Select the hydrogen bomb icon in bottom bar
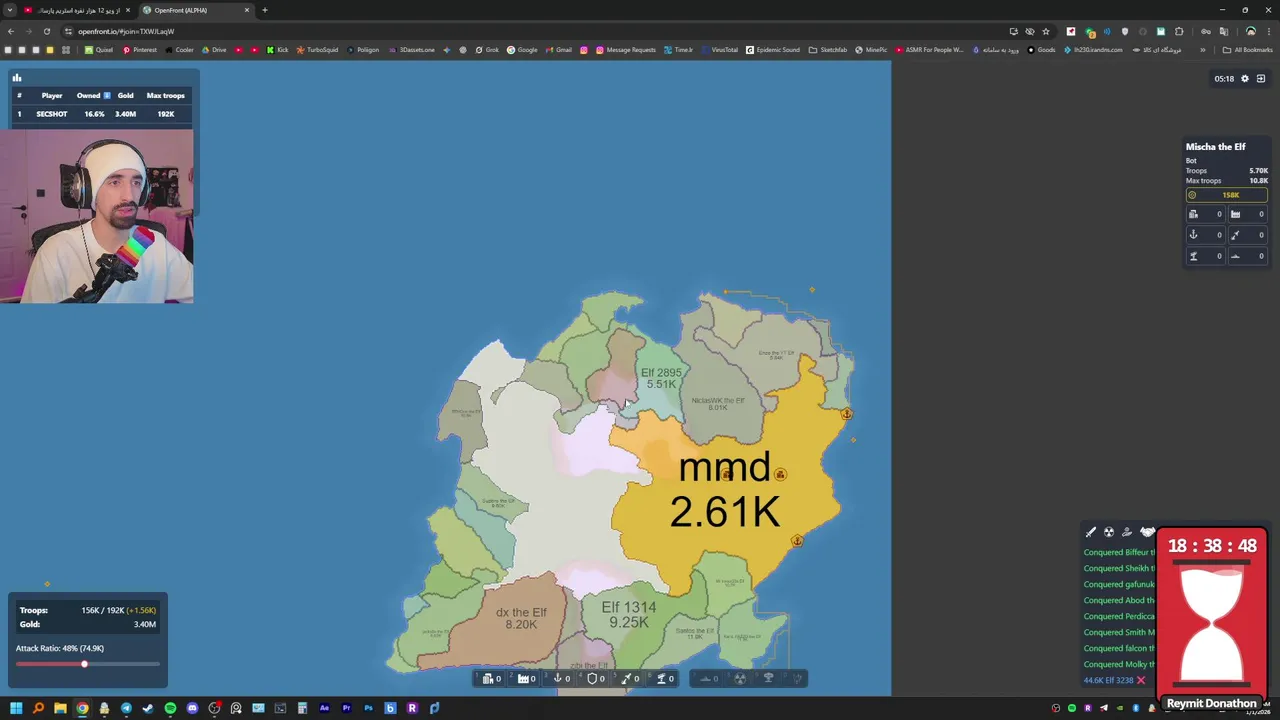The height and width of the screenshot is (720, 1280). click(x=768, y=679)
